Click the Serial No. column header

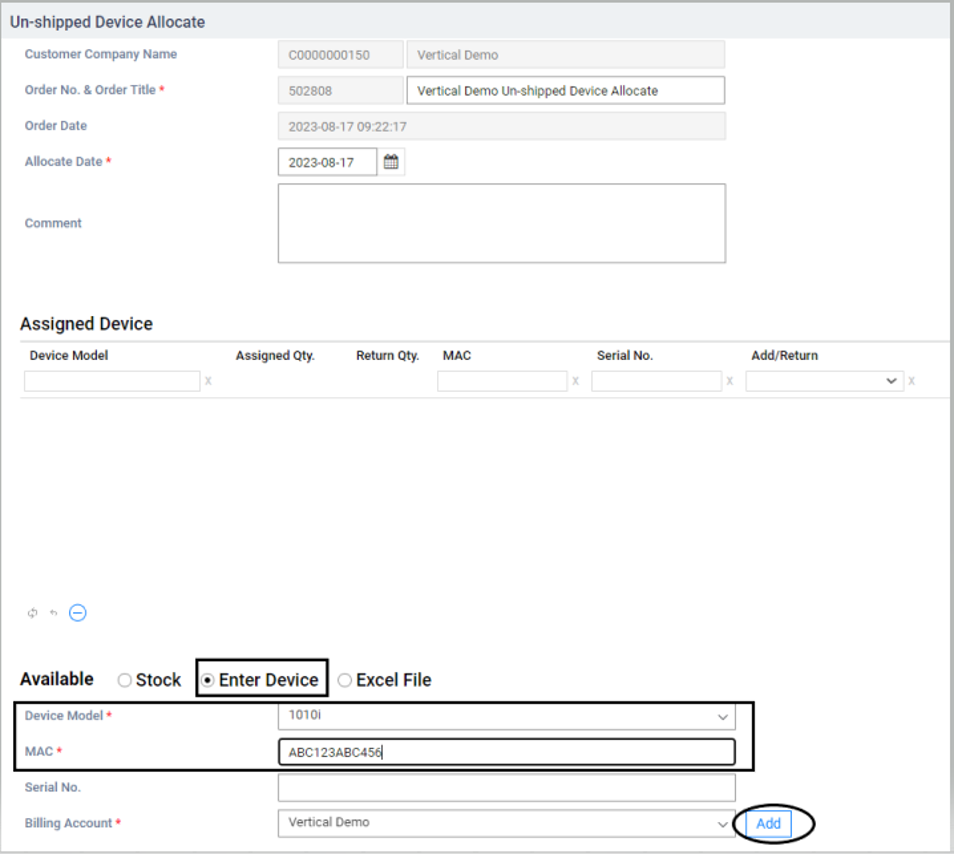coord(625,355)
